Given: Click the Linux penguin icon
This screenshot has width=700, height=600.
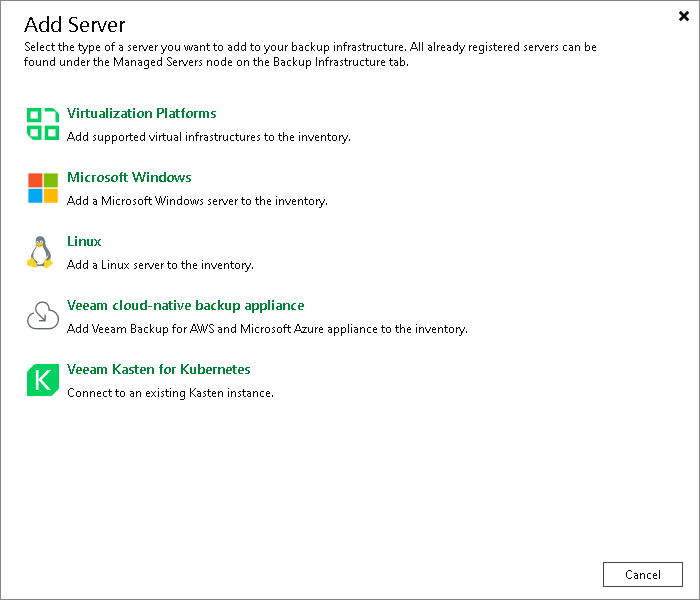Looking at the screenshot, I should pyautogui.click(x=40, y=252).
